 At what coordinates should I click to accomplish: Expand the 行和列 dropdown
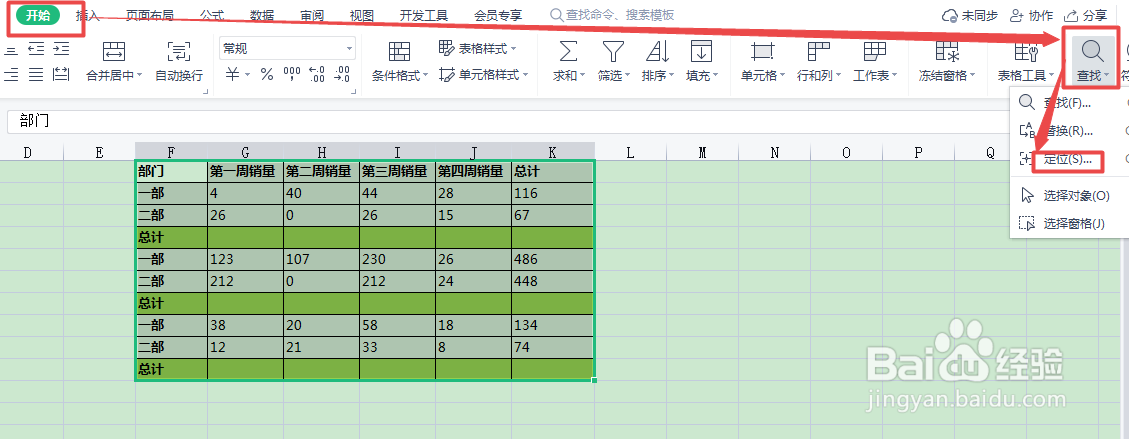837,76
